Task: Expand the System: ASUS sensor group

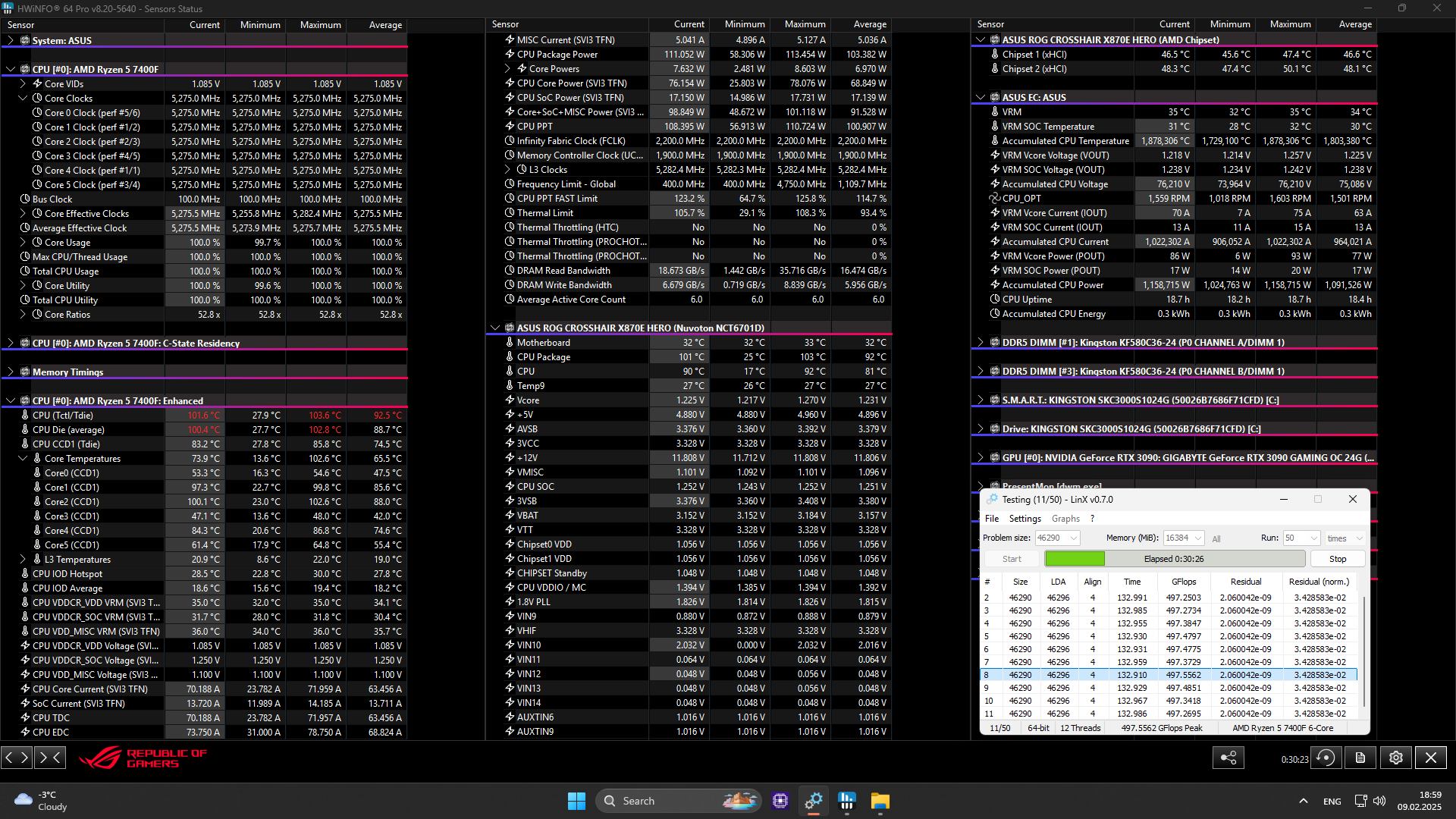Action: 11,41
